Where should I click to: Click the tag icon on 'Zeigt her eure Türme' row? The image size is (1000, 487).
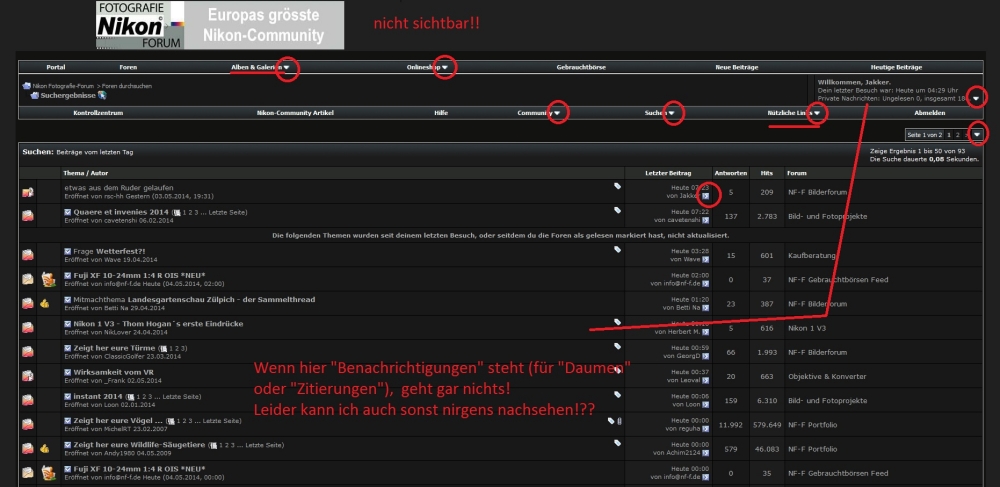pos(617,346)
